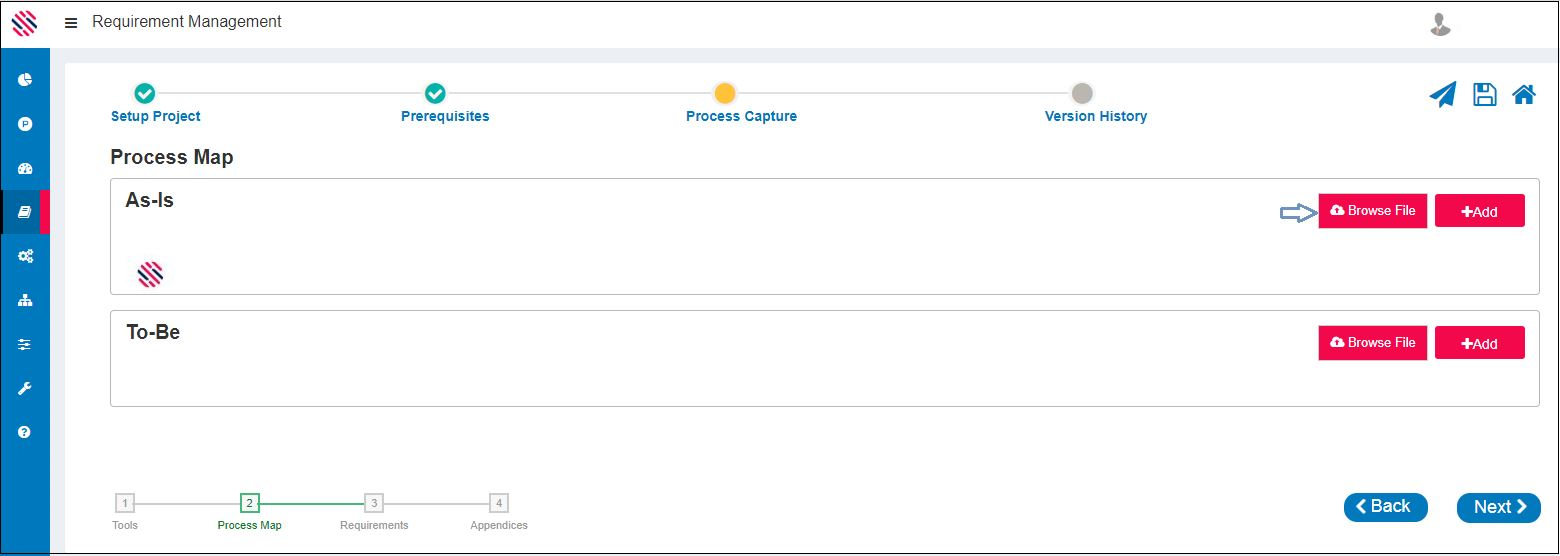1560x556 pixels.
Task: Select the Version History step
Action: click(1081, 94)
